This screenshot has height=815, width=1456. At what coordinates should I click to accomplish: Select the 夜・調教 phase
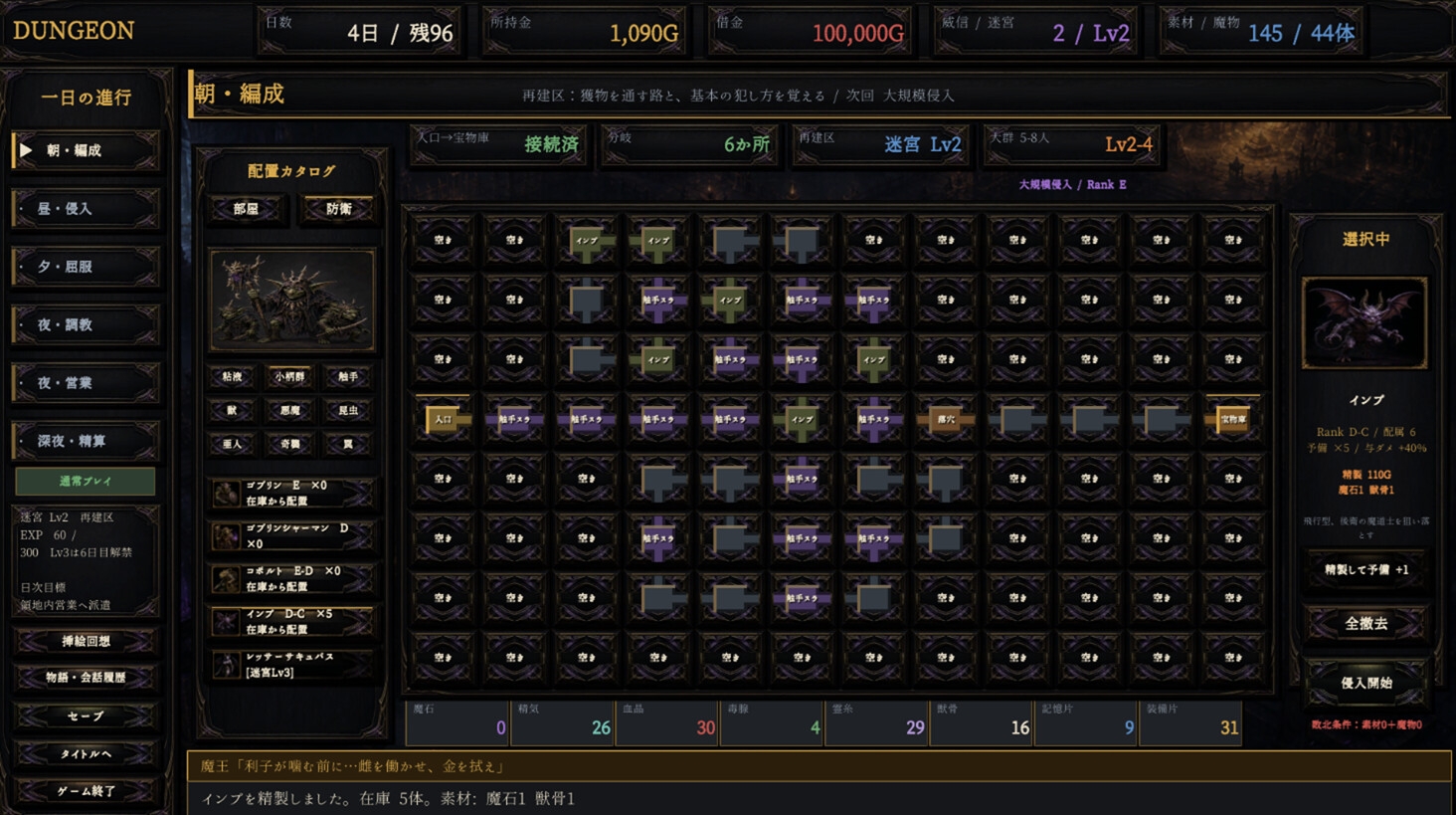86,324
